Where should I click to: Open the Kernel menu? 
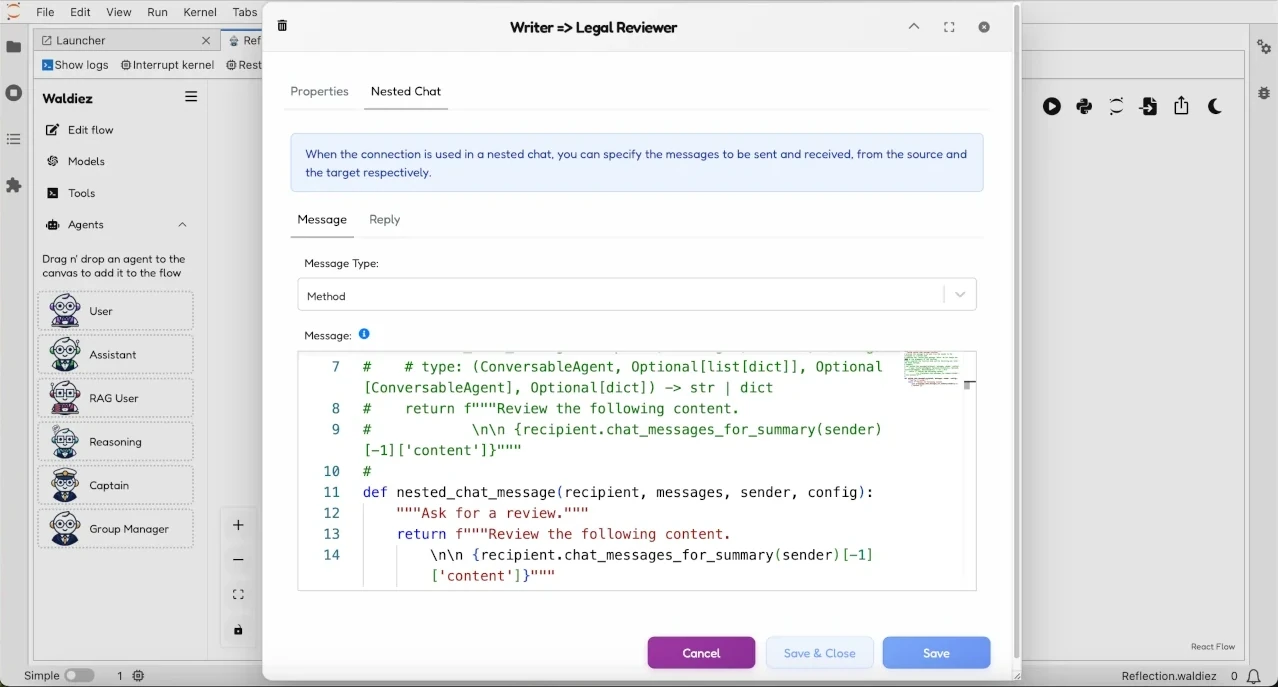(x=199, y=12)
